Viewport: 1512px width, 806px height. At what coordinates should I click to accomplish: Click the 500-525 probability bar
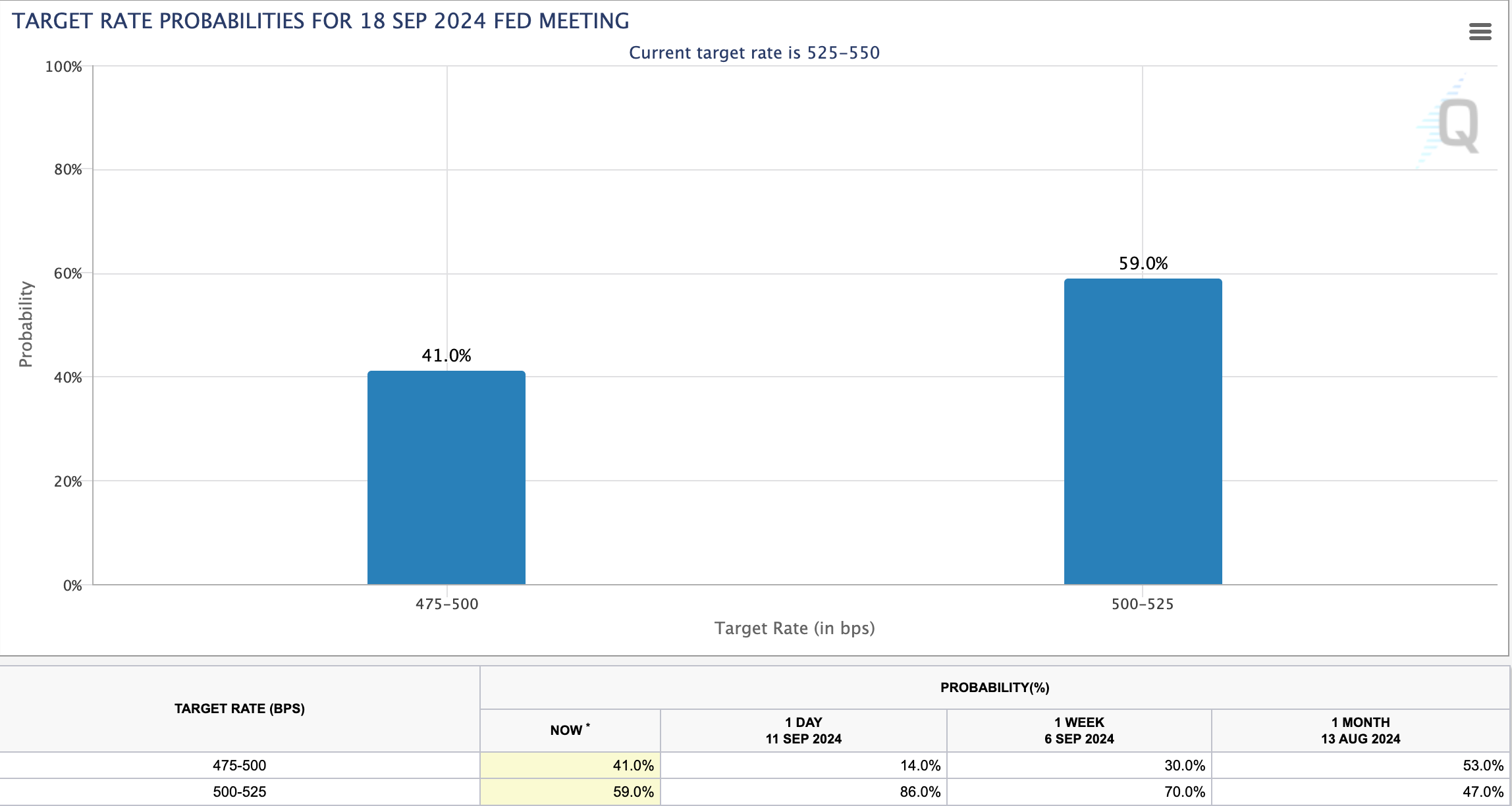click(x=1143, y=431)
